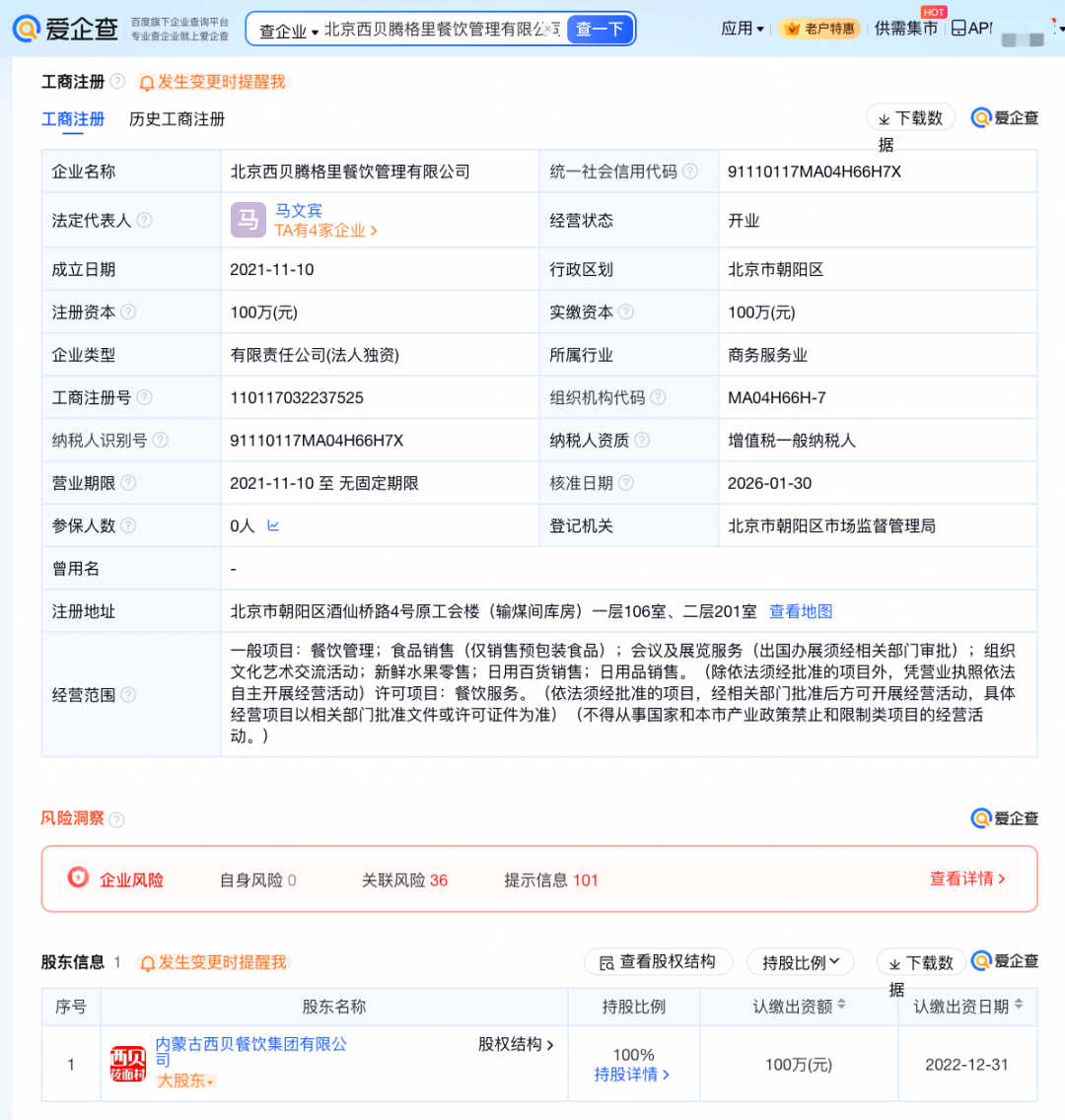Expand the 应用 menu in header
Image resolution: width=1065 pixels, height=1120 pixels.
click(743, 29)
